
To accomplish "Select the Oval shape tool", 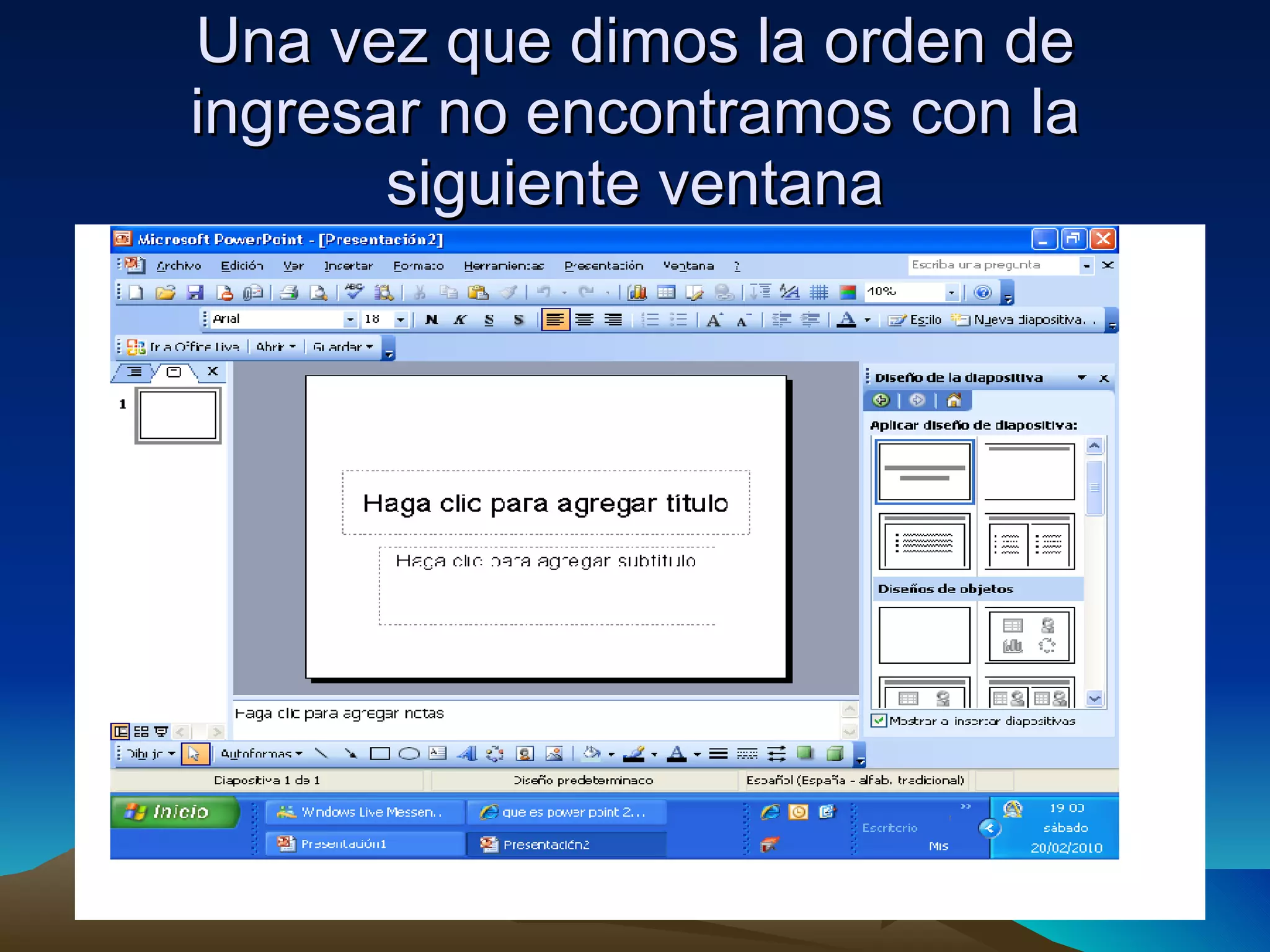I will coord(409,754).
